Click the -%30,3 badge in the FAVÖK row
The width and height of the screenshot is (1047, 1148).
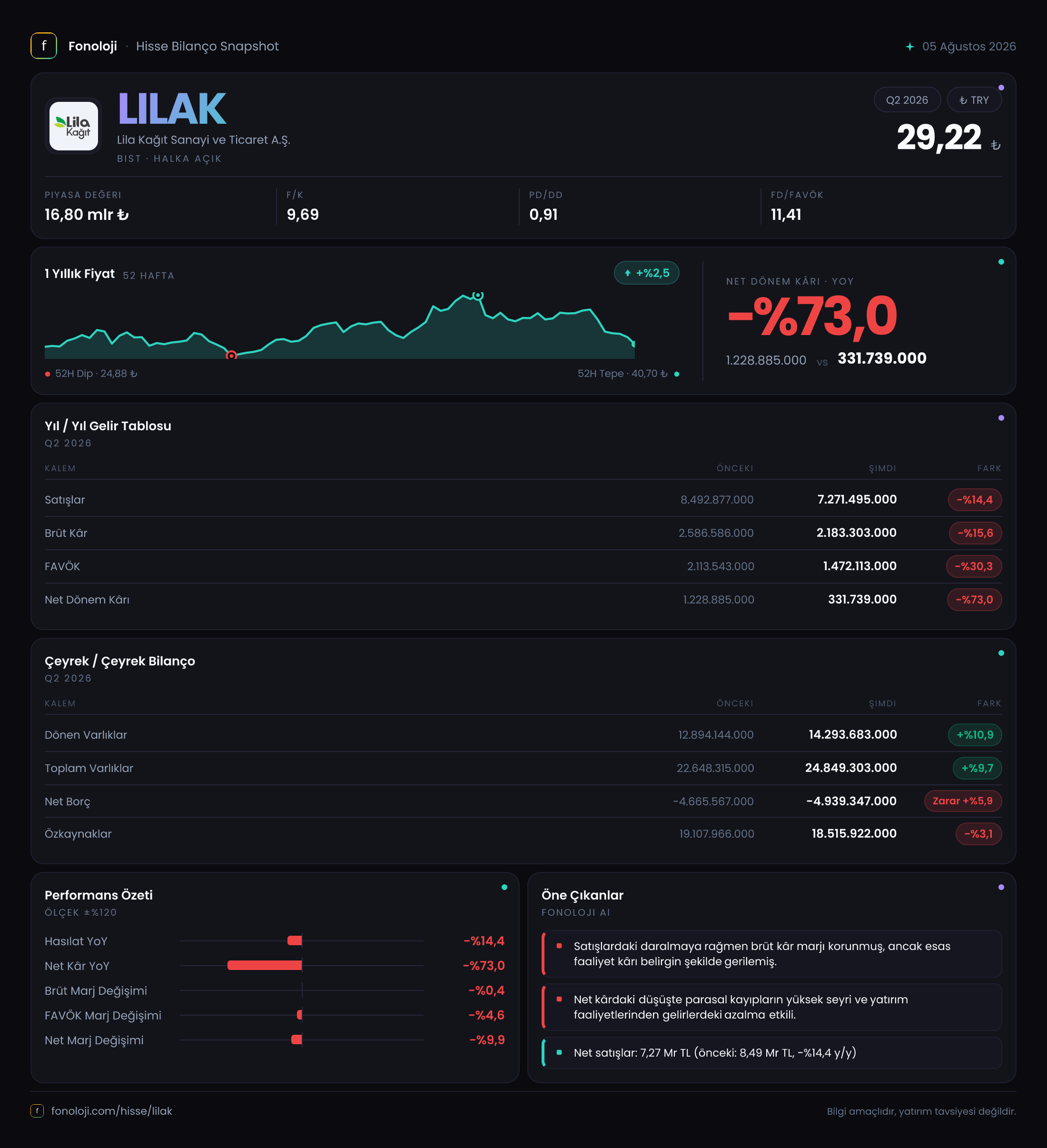[x=974, y=566]
